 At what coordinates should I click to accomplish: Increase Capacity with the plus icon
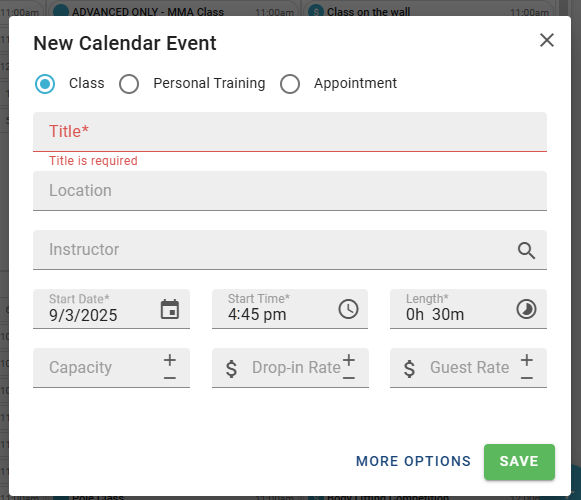point(170,360)
